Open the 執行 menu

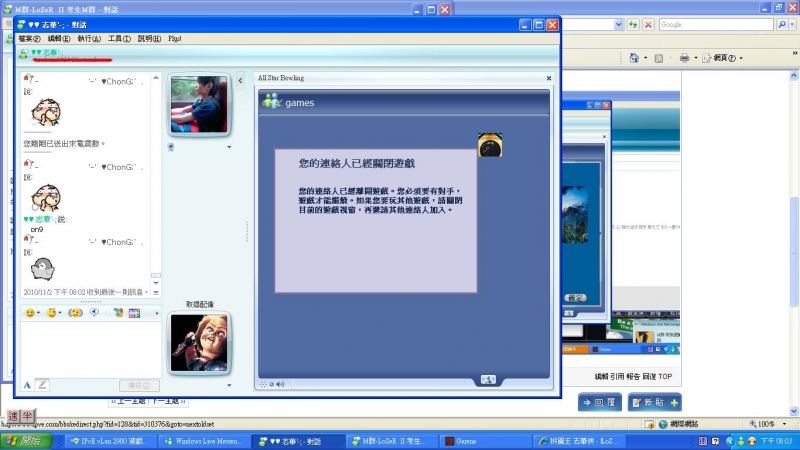89,39
